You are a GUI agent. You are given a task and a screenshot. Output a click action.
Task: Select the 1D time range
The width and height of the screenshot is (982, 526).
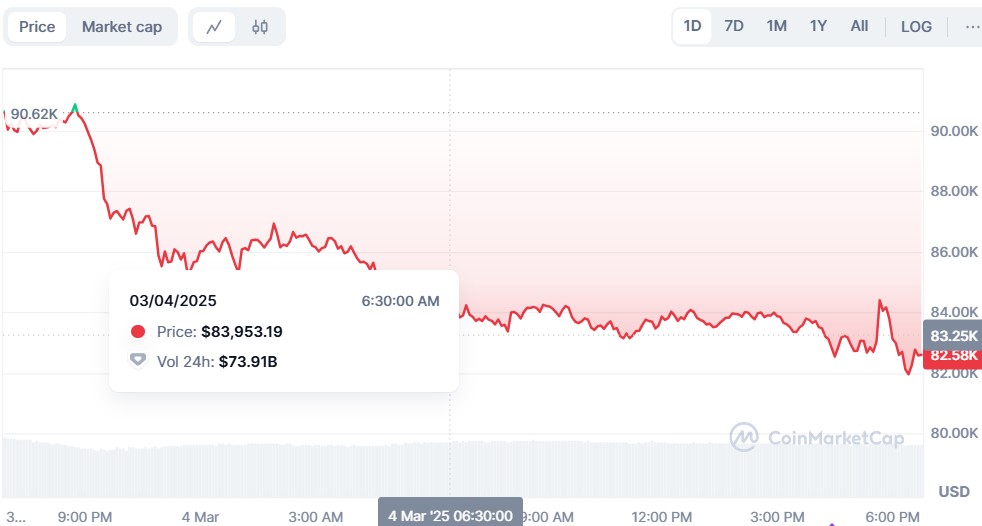[692, 26]
